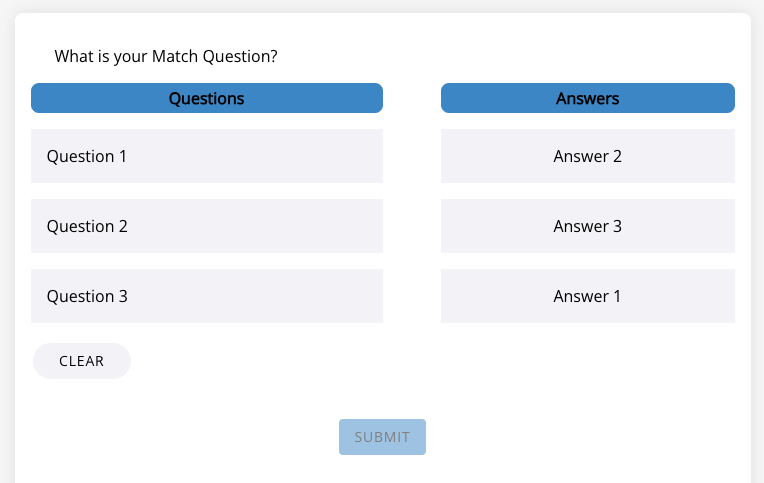
Task: Pick the Answer 2 option
Action: pyautogui.click(x=587, y=156)
